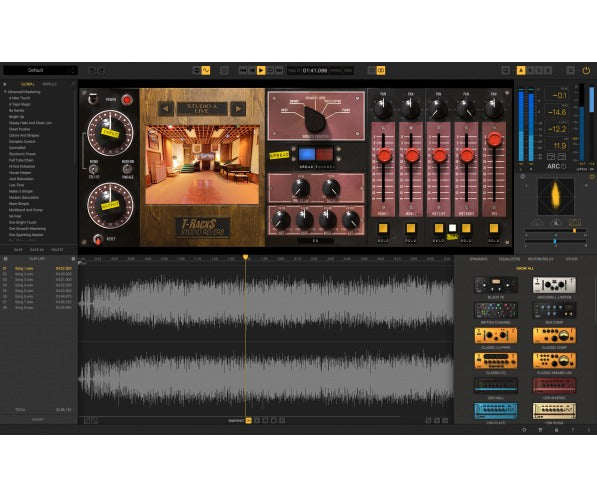Click the Export button under clip list
This screenshot has height=497, width=597.
point(37,419)
